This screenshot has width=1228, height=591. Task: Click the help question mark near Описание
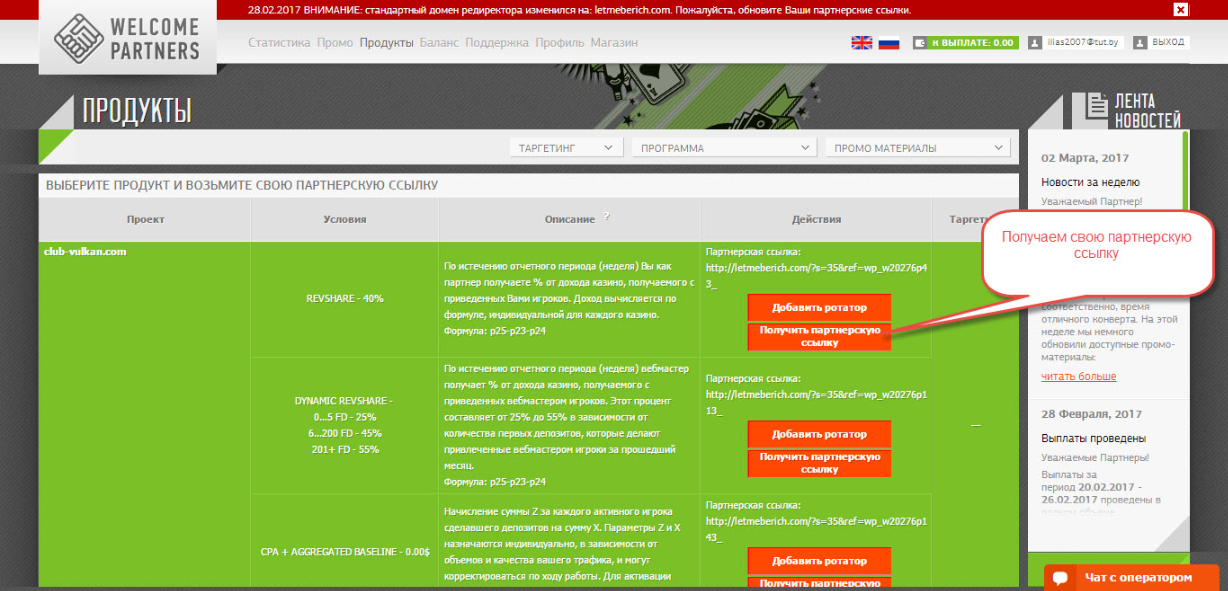(606, 216)
